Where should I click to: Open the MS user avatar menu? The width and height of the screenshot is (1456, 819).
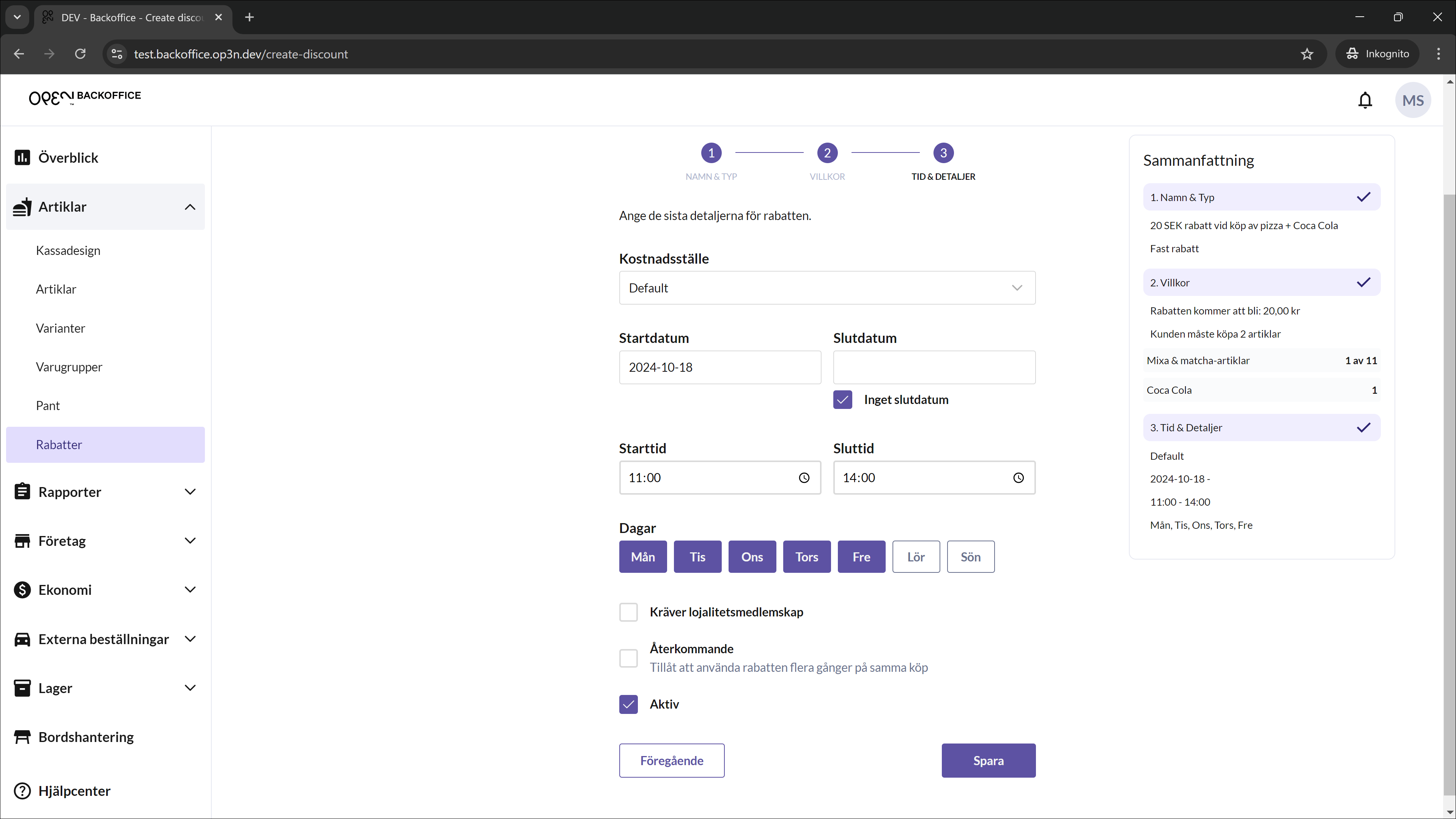pyautogui.click(x=1412, y=100)
